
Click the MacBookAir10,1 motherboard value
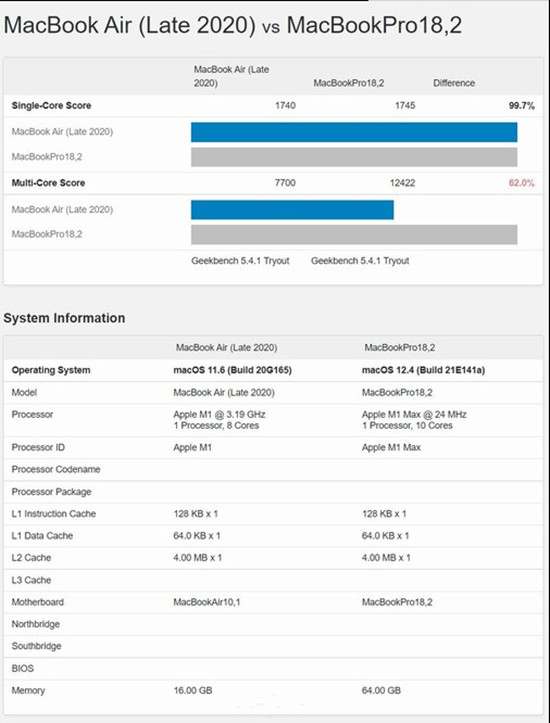point(207,602)
